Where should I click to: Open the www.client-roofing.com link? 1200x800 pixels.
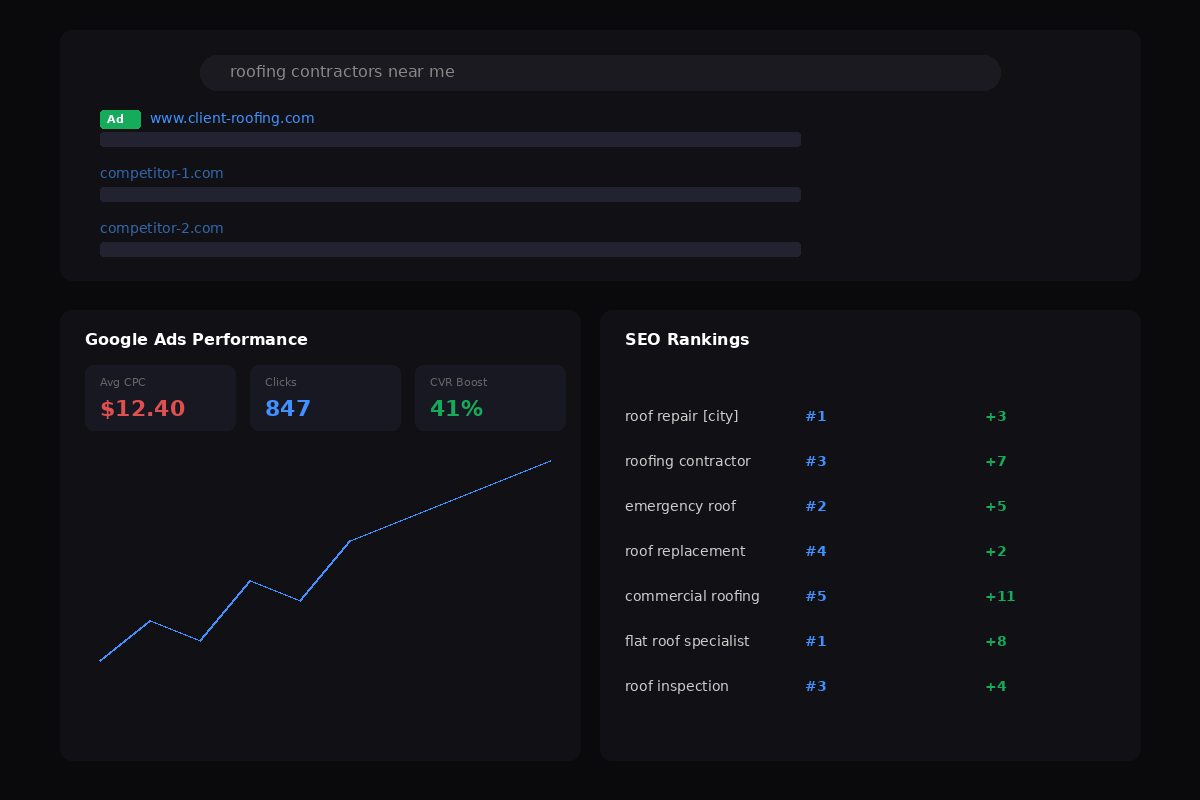pos(232,118)
